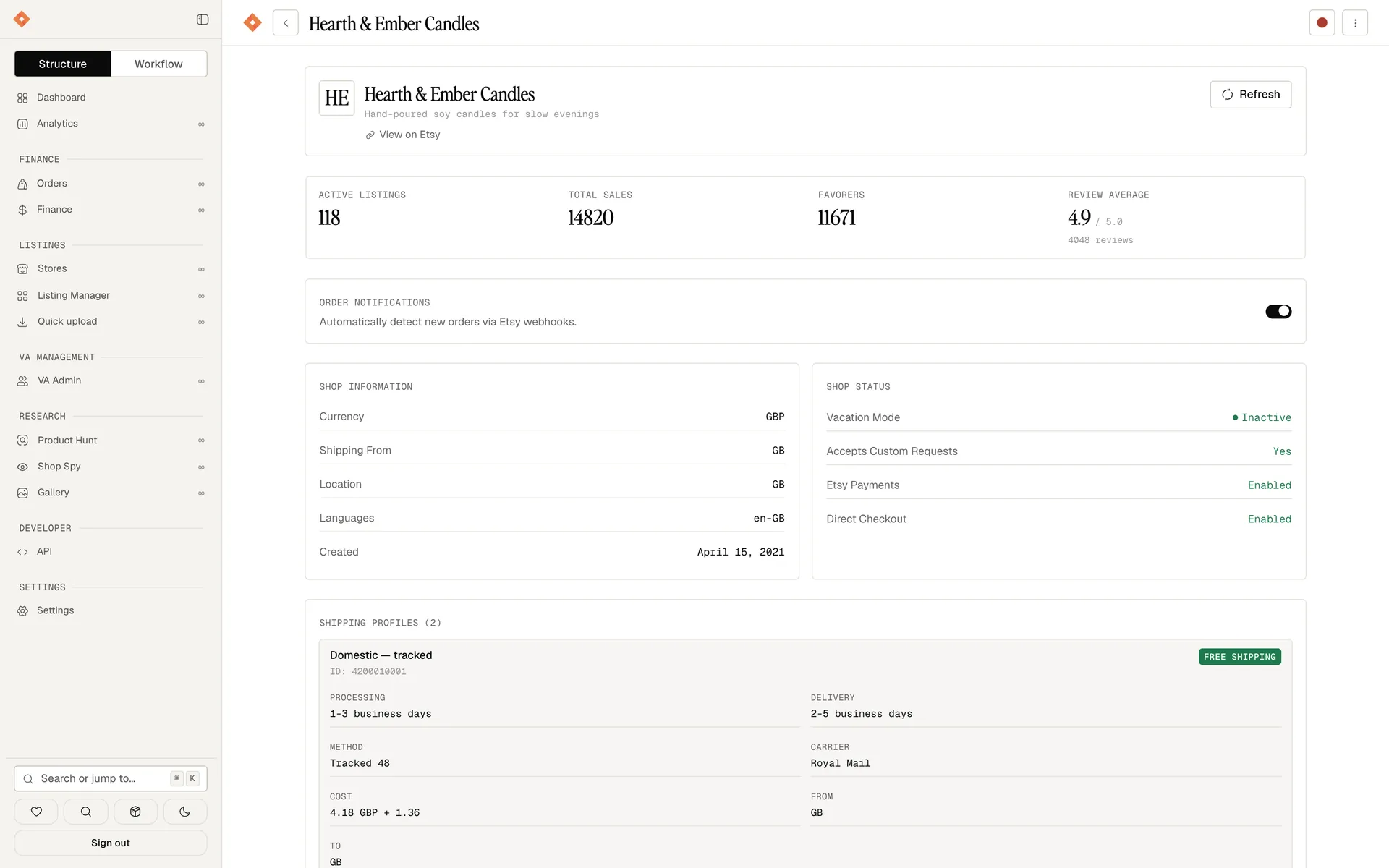Click the Finance dollar icon
The width and height of the screenshot is (1389, 868).
[22, 210]
